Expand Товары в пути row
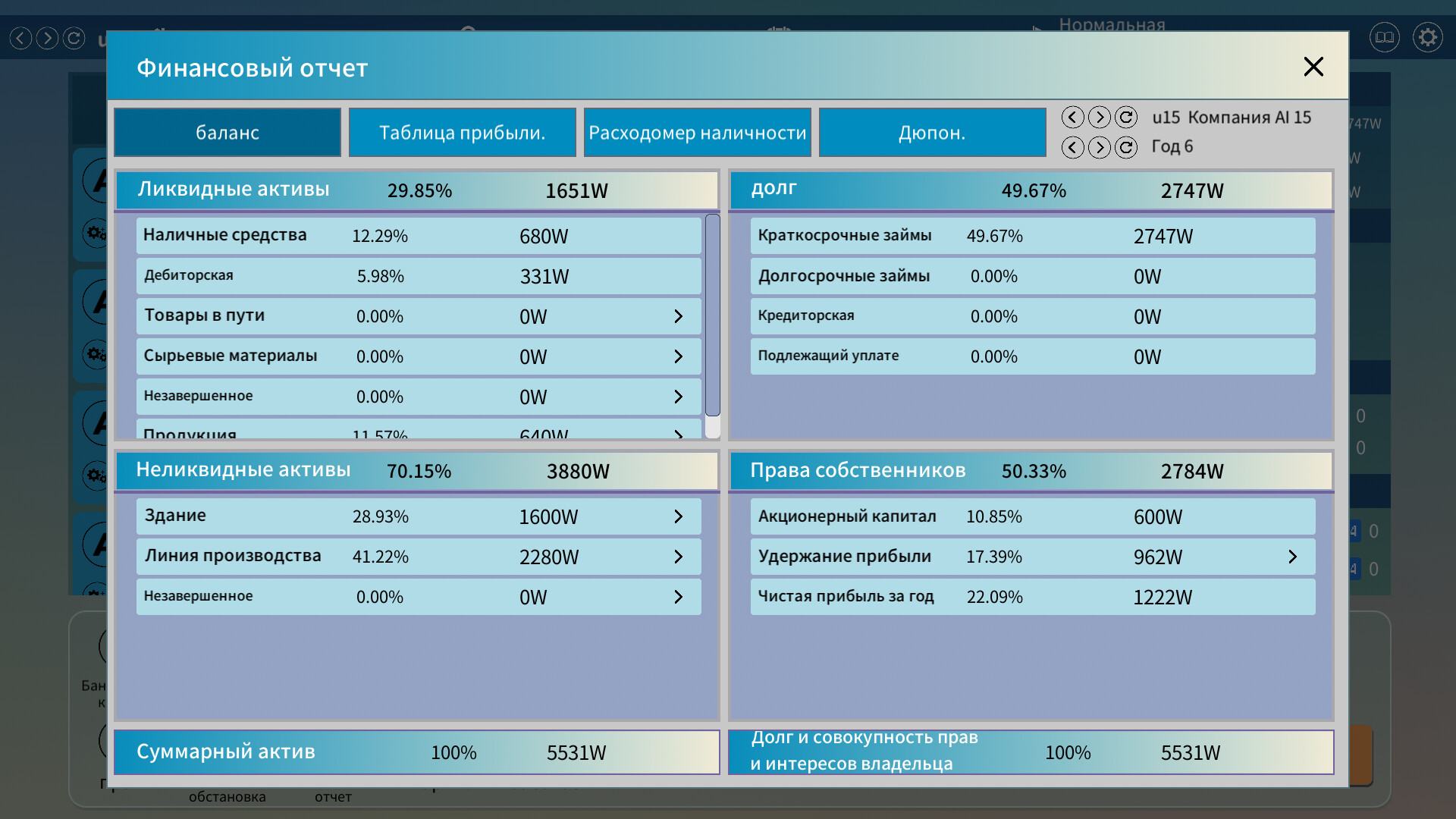The height and width of the screenshot is (819, 1456). 678,316
